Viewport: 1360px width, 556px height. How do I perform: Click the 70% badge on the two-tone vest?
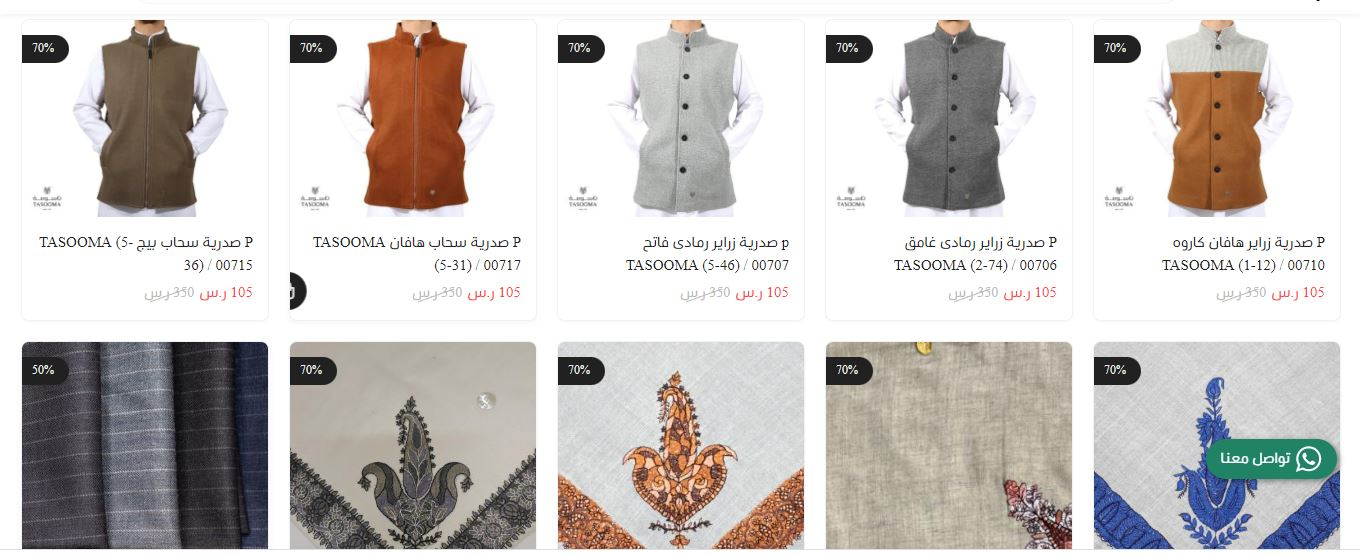pos(1116,48)
